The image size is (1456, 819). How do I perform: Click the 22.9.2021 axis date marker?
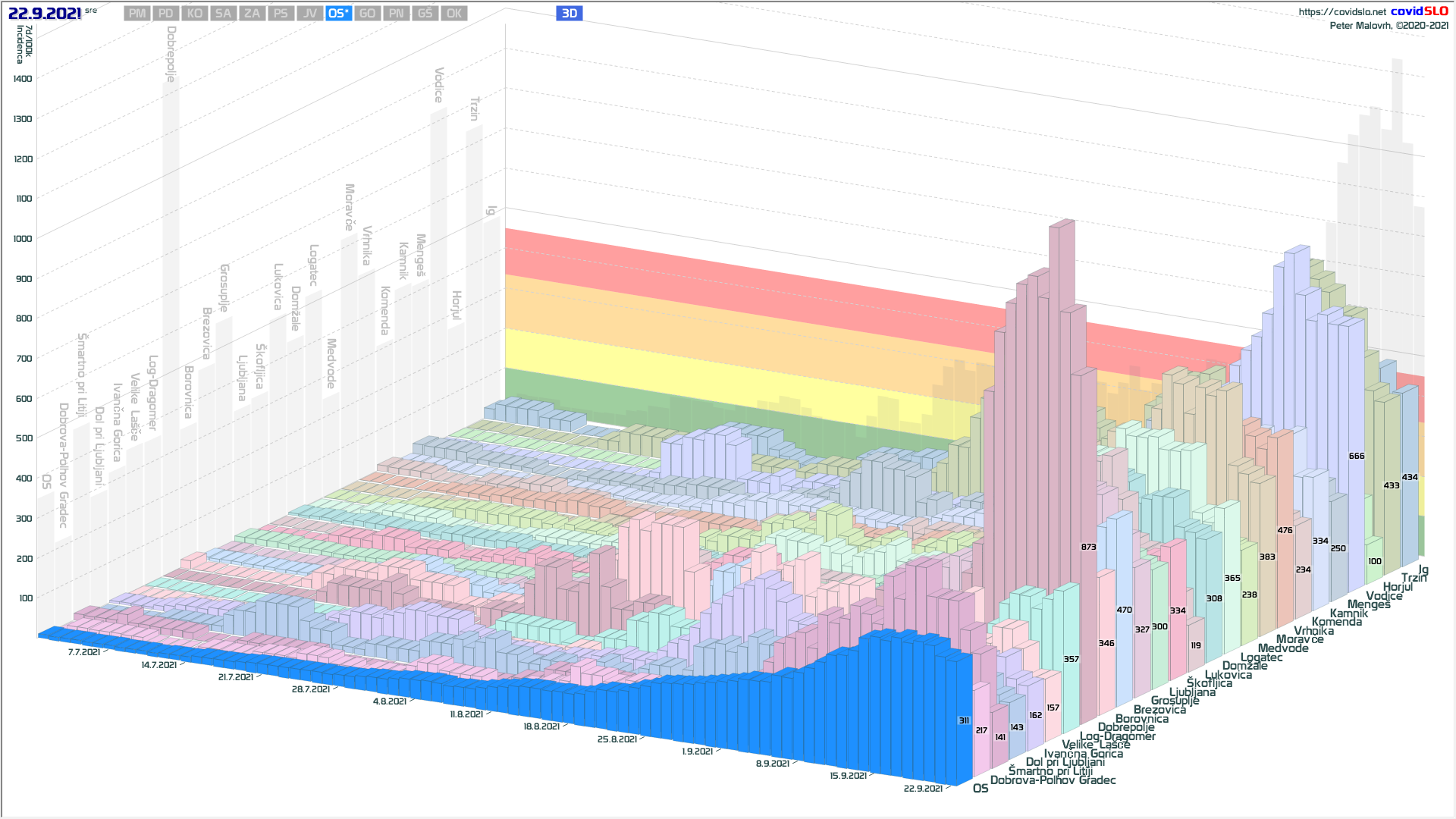click(923, 789)
